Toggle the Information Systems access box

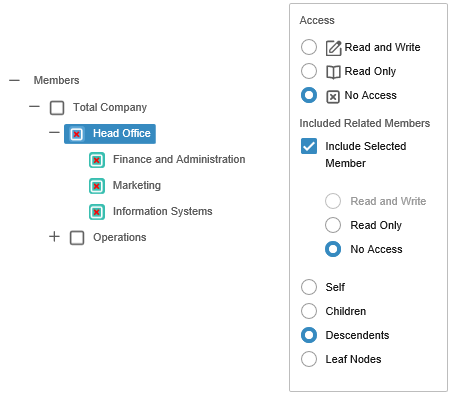point(97,212)
